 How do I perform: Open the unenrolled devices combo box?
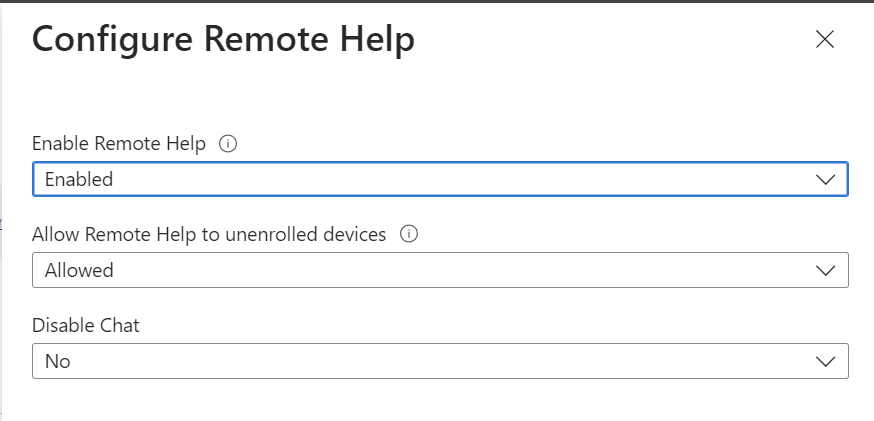440,270
